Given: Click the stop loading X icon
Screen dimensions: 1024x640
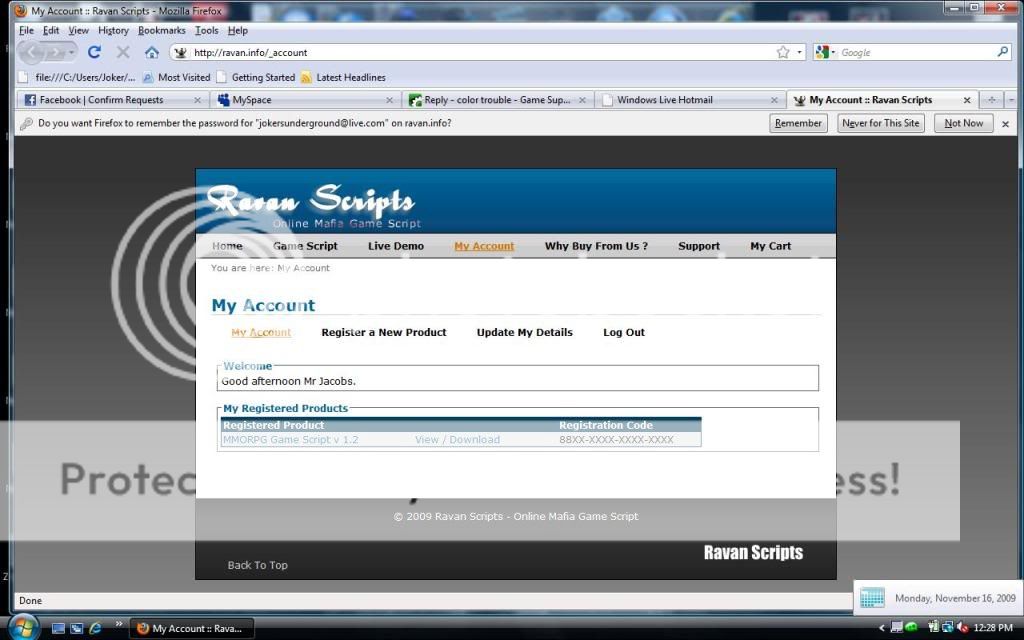Looking at the screenshot, I should click(123, 52).
